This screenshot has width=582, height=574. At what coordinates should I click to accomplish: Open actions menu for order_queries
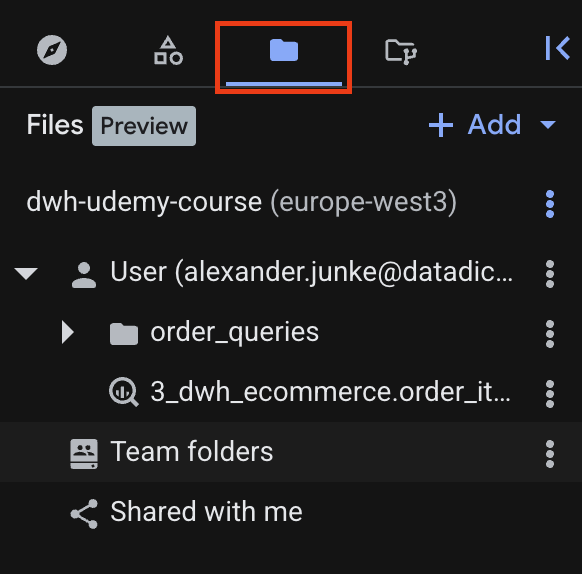[550, 334]
